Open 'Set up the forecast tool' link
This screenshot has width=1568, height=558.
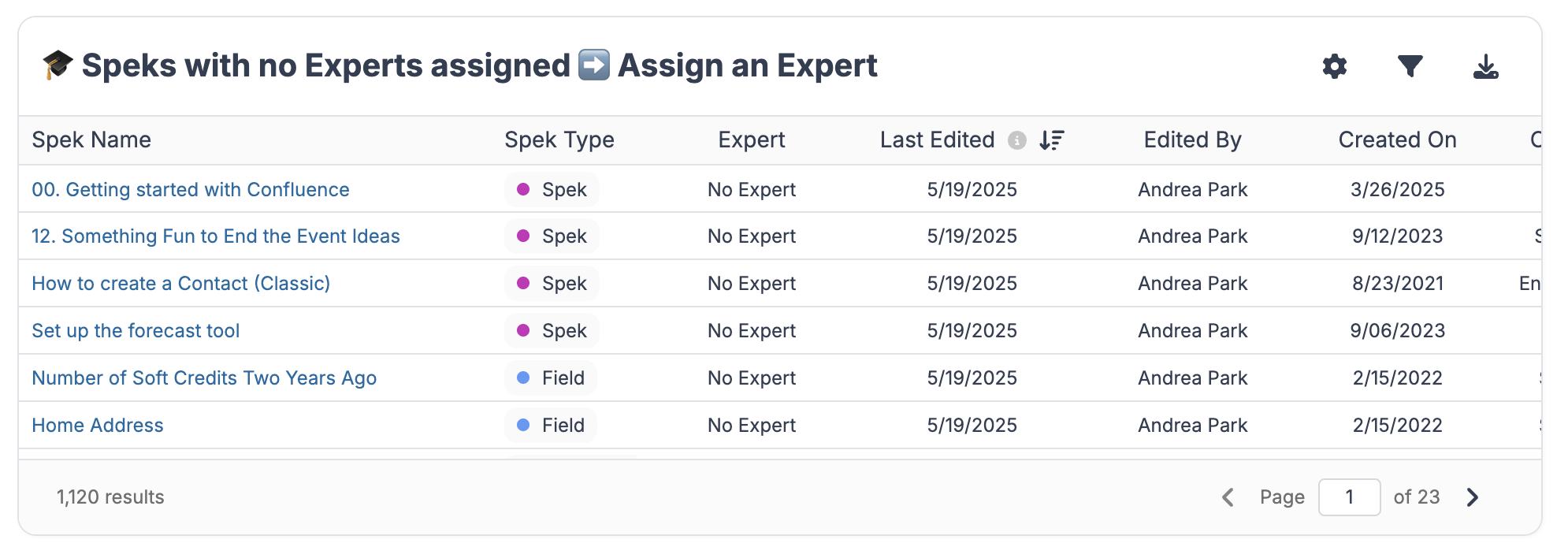coord(136,330)
